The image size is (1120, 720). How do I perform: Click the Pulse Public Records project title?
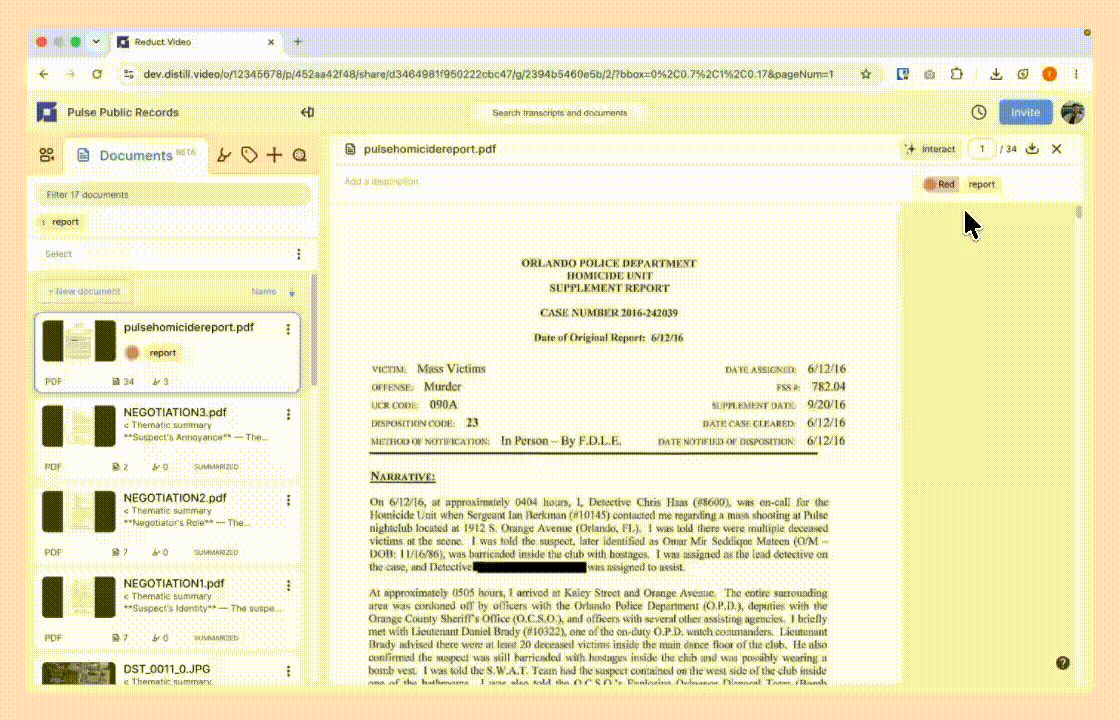pyautogui.click(x=123, y=112)
